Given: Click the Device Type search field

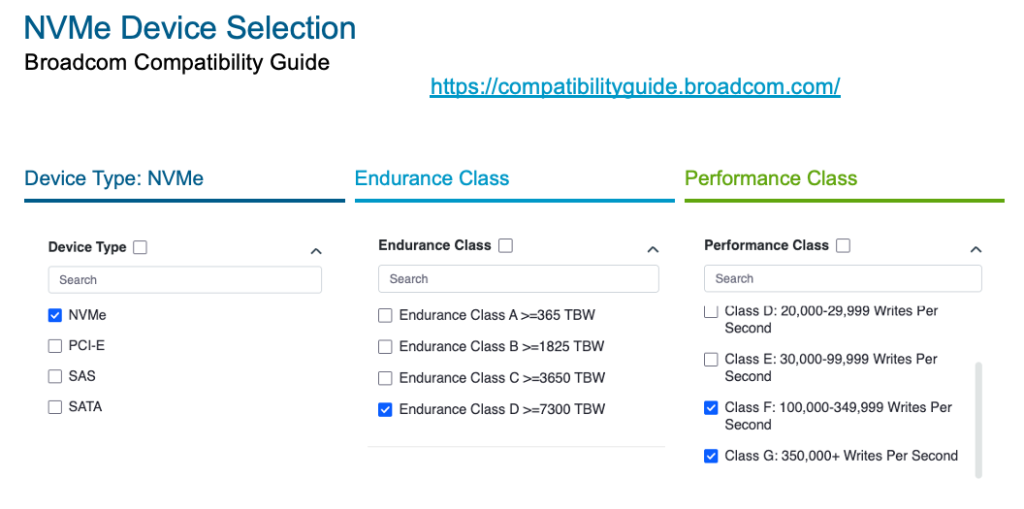Looking at the screenshot, I should (x=185, y=280).
